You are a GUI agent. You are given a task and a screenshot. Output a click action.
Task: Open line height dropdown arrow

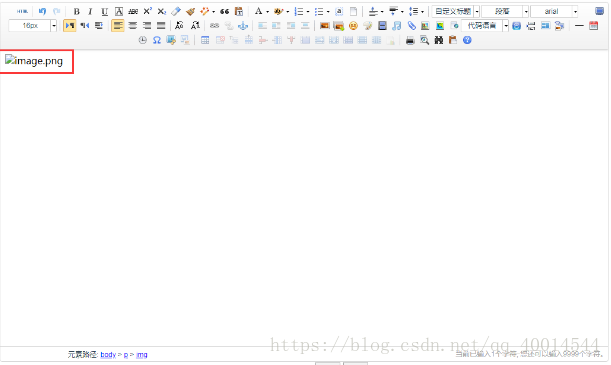[x=422, y=12]
